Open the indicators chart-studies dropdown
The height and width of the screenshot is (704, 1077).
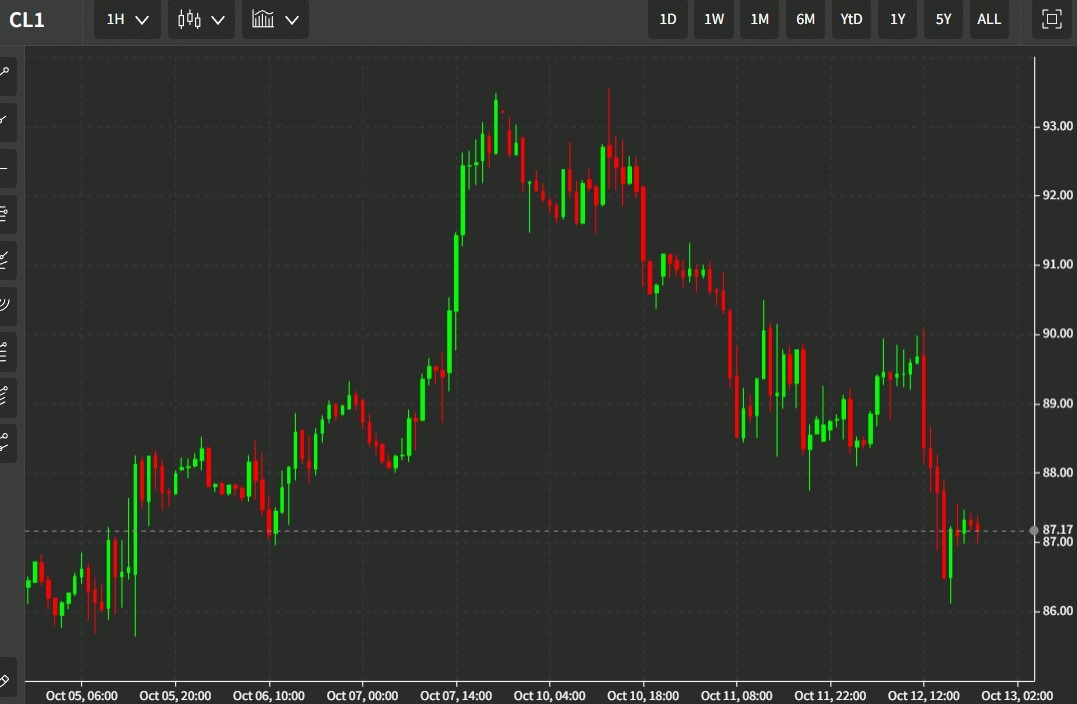point(275,19)
